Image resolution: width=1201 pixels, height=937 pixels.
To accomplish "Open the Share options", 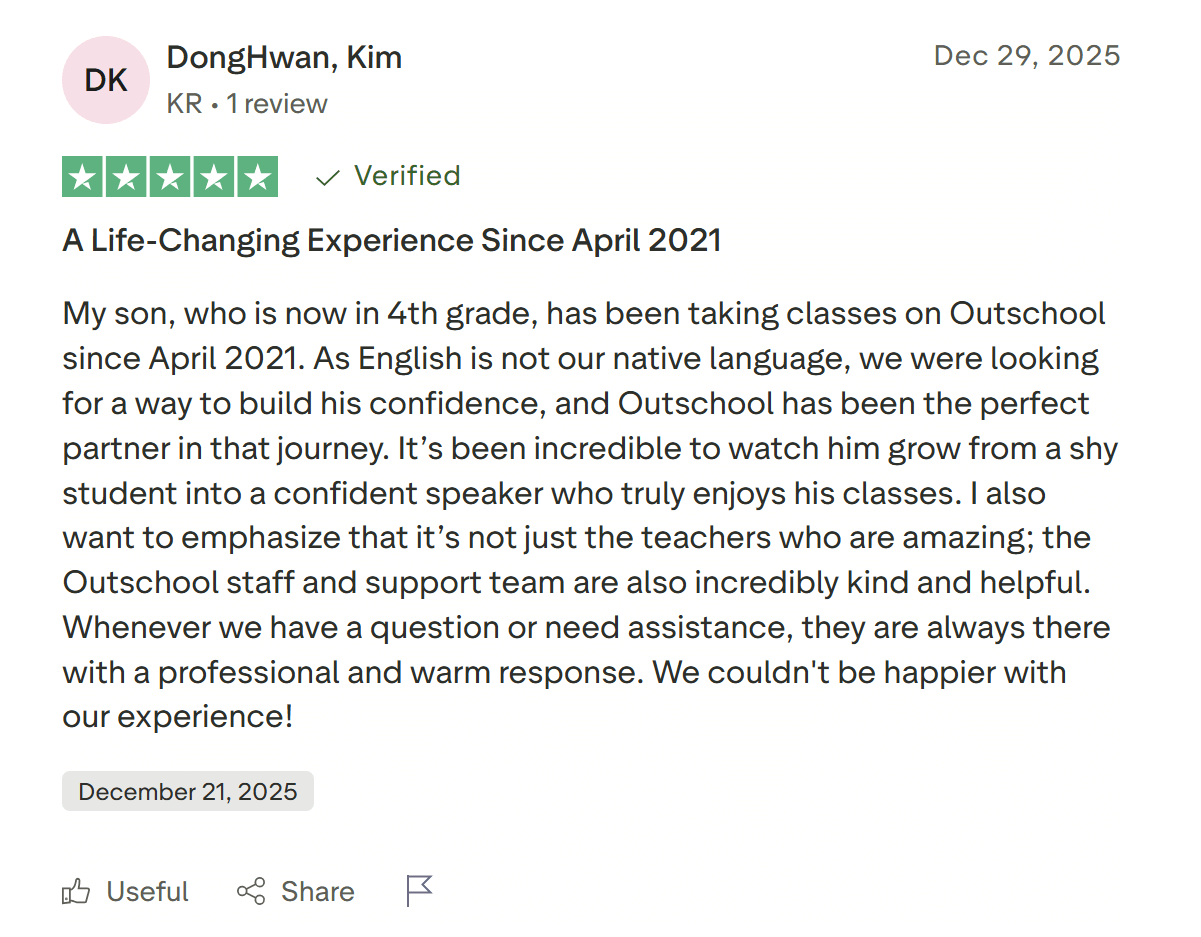I will coord(295,891).
